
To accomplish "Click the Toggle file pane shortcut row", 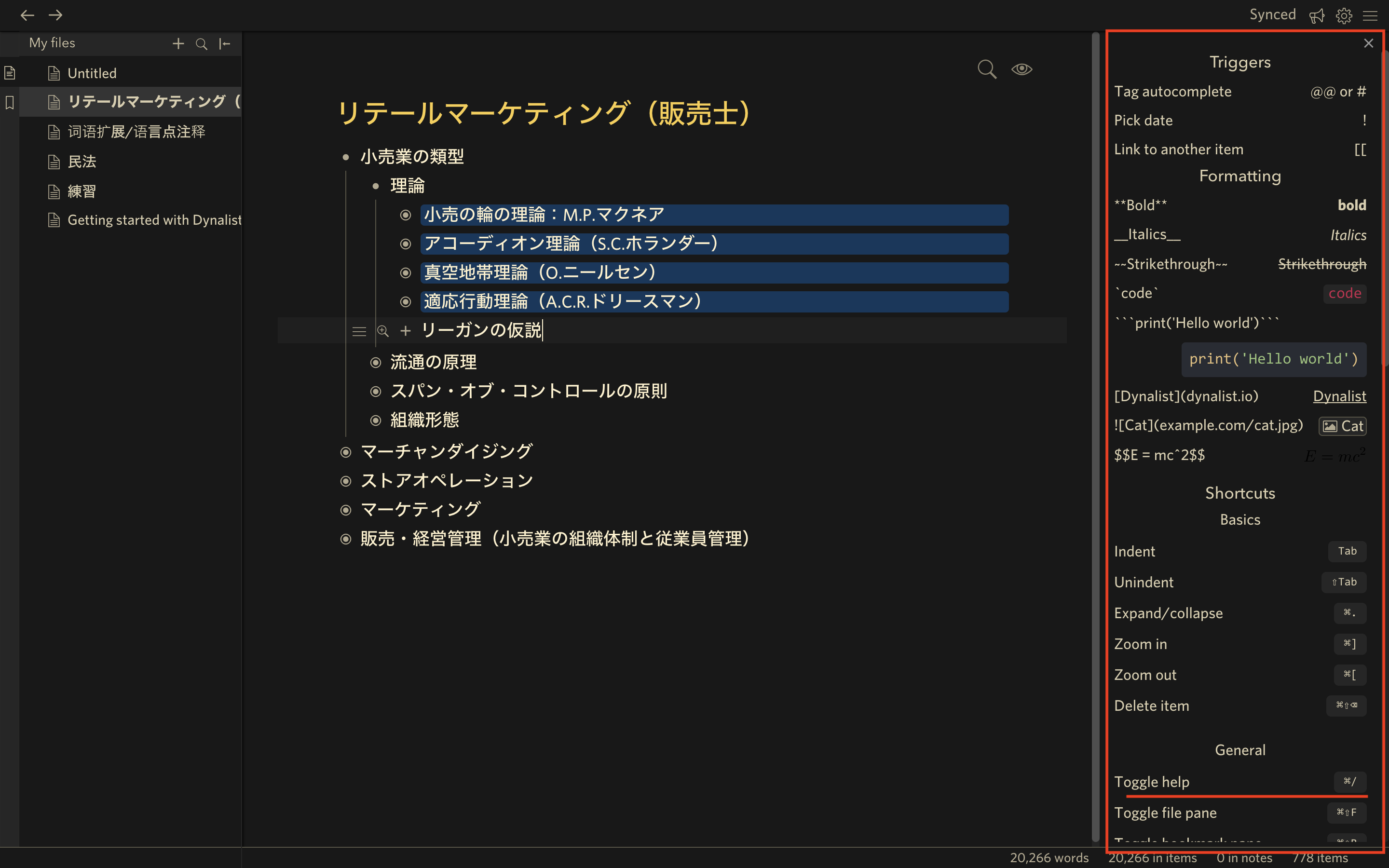I will (1240, 813).
